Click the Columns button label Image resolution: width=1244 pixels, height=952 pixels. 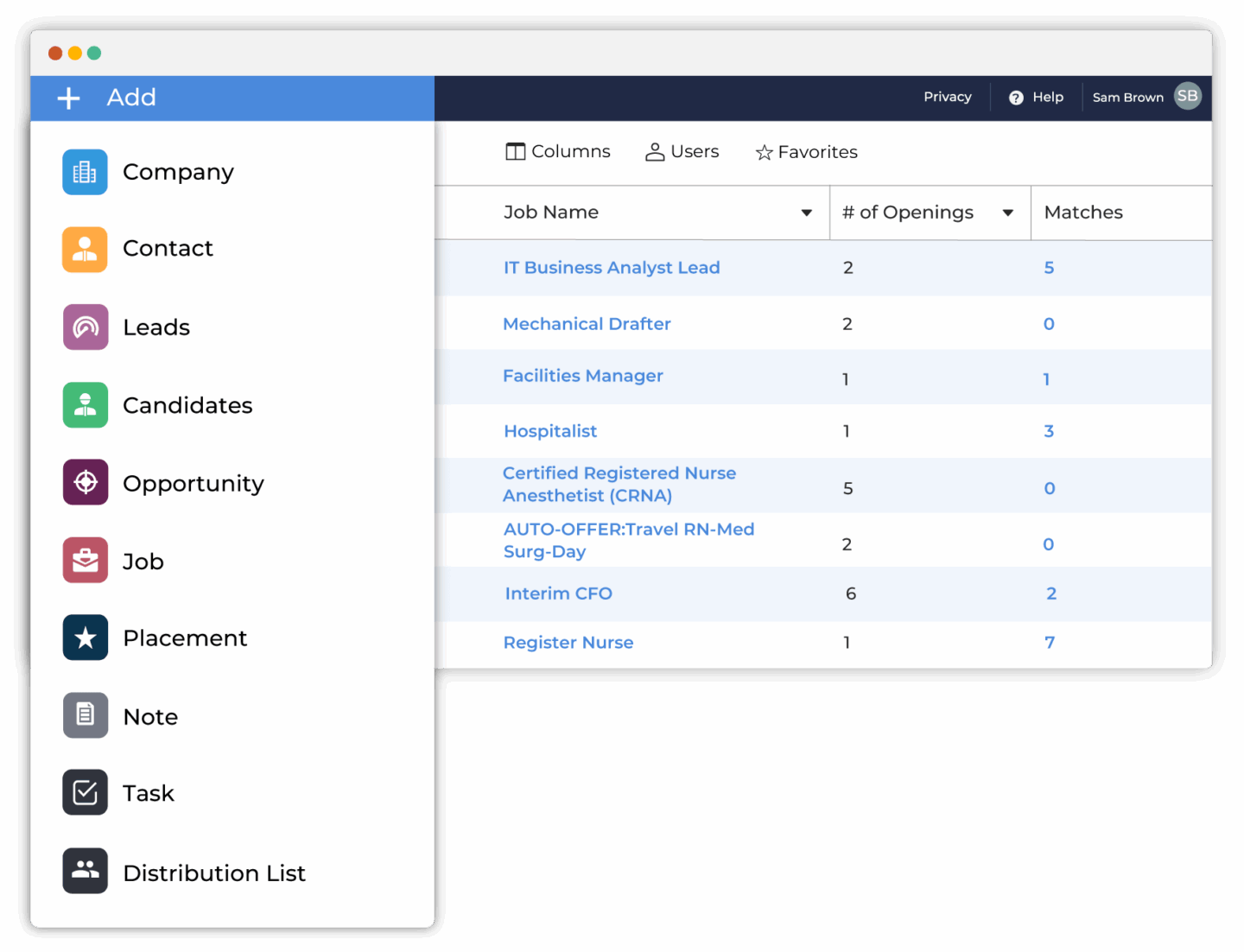click(x=571, y=151)
